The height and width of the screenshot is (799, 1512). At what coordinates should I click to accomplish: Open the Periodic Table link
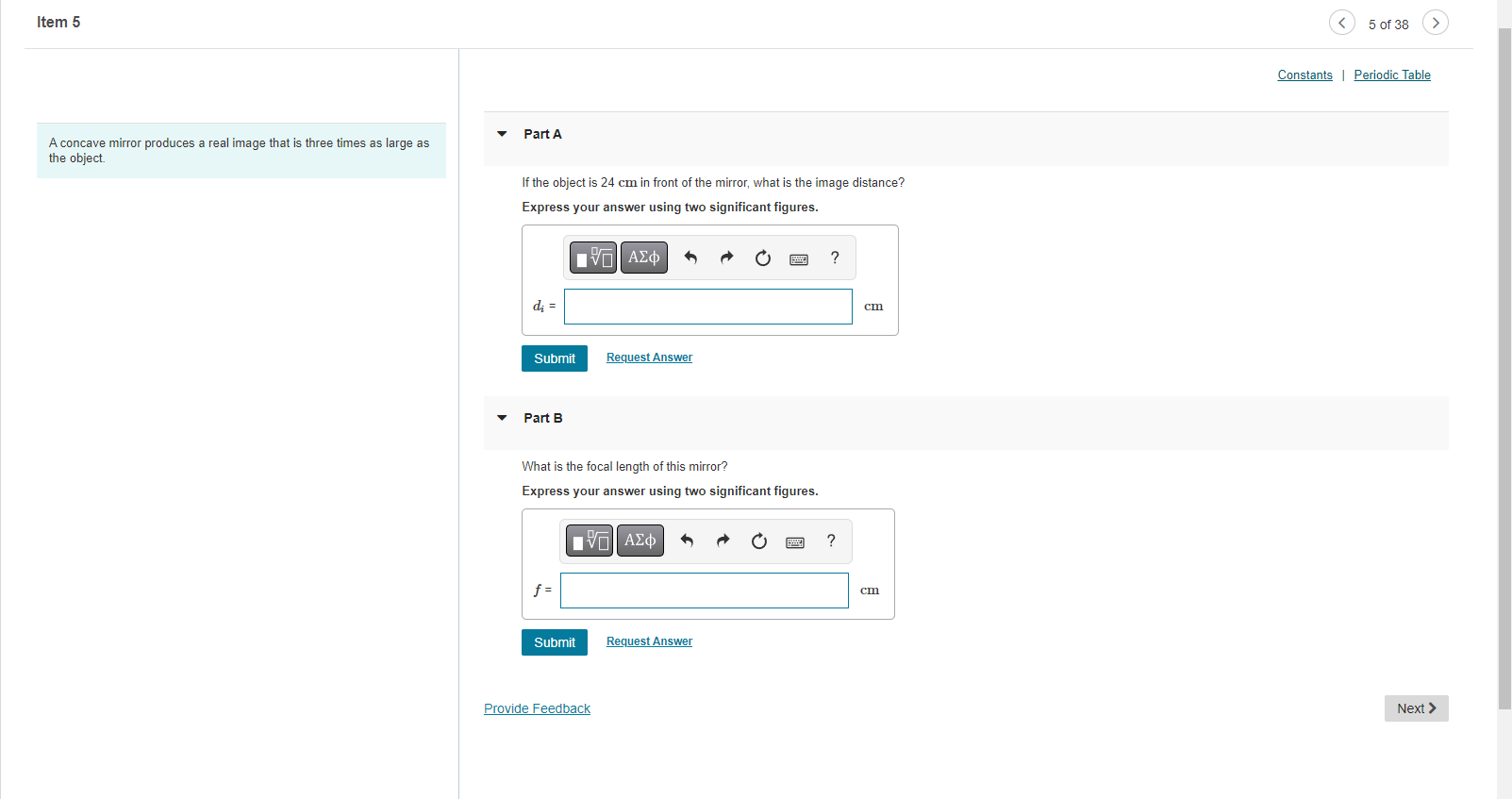click(x=1392, y=75)
